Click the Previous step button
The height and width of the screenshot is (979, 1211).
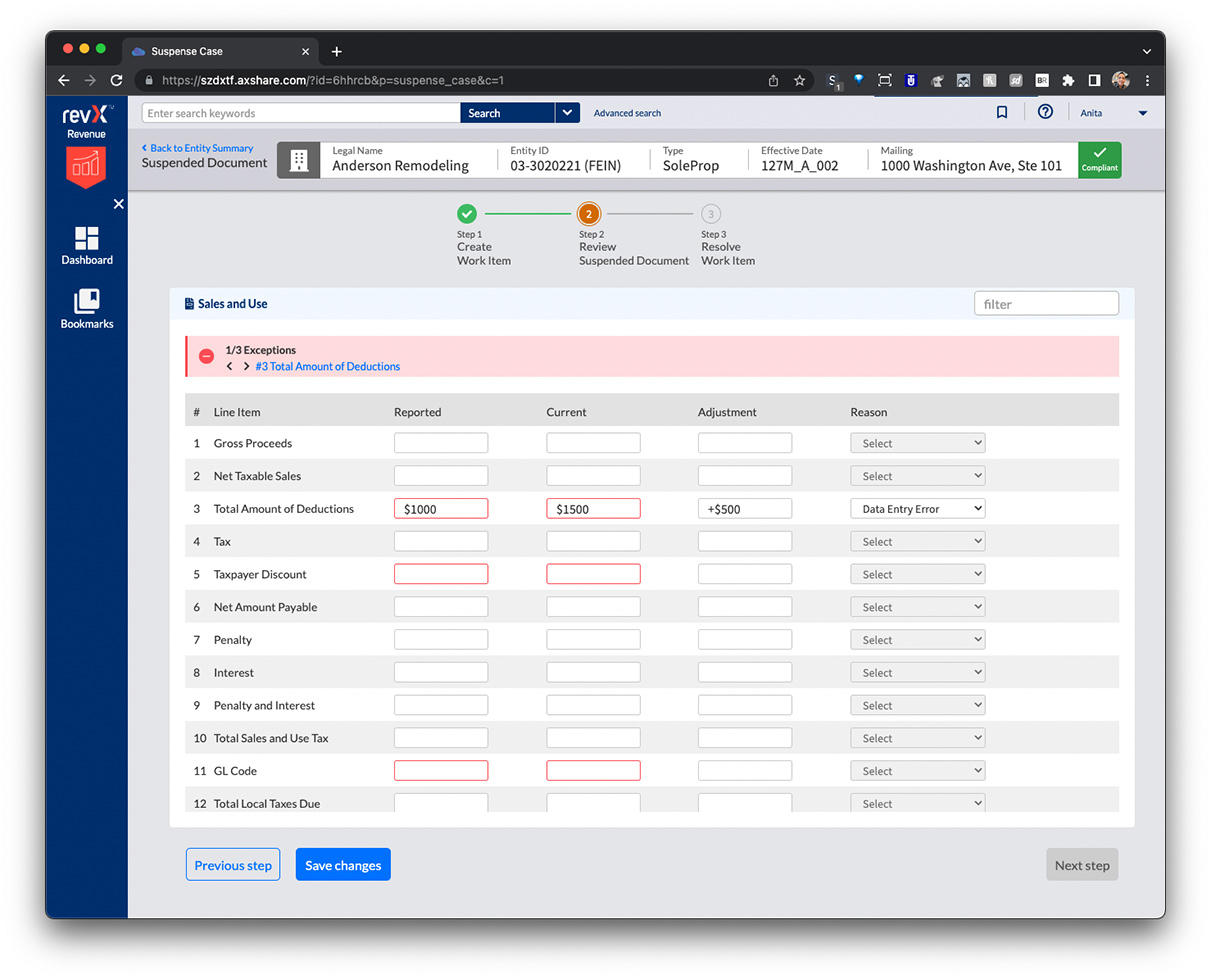coord(233,865)
